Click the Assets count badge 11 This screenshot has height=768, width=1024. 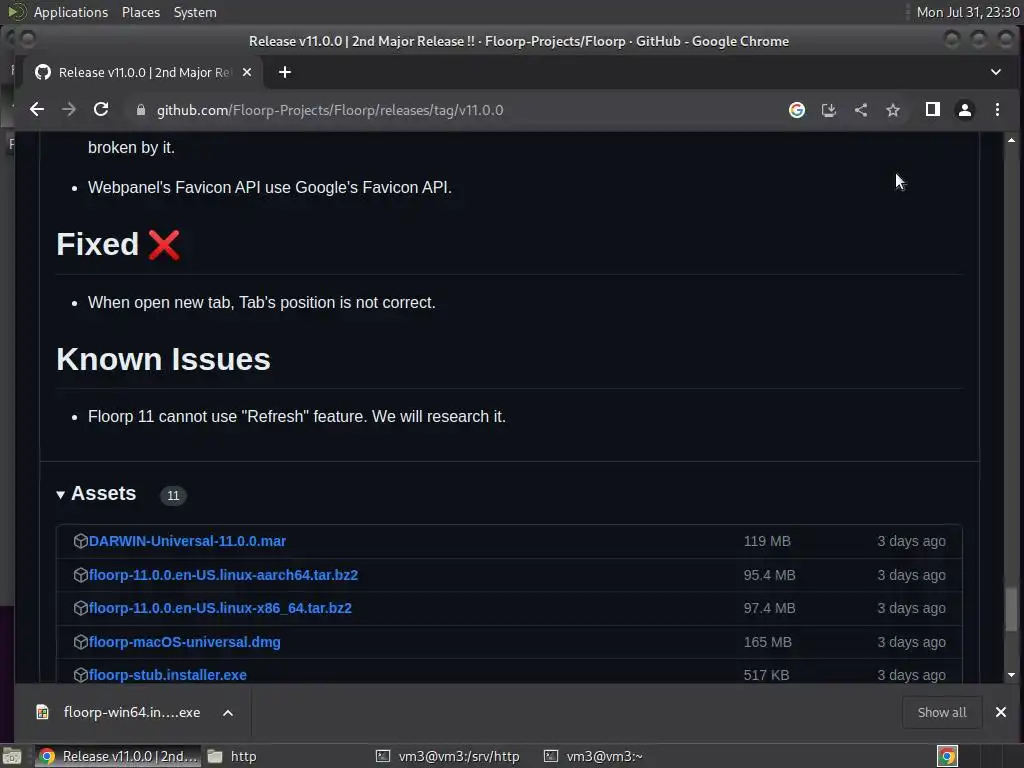[x=173, y=495]
